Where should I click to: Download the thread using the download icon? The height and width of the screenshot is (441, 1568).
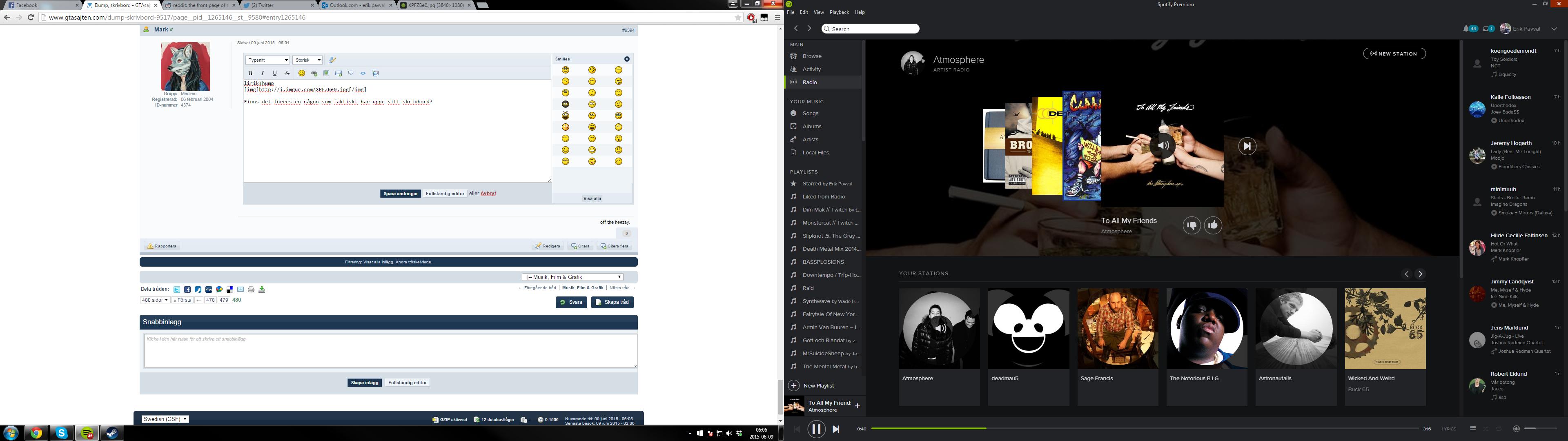point(262,290)
